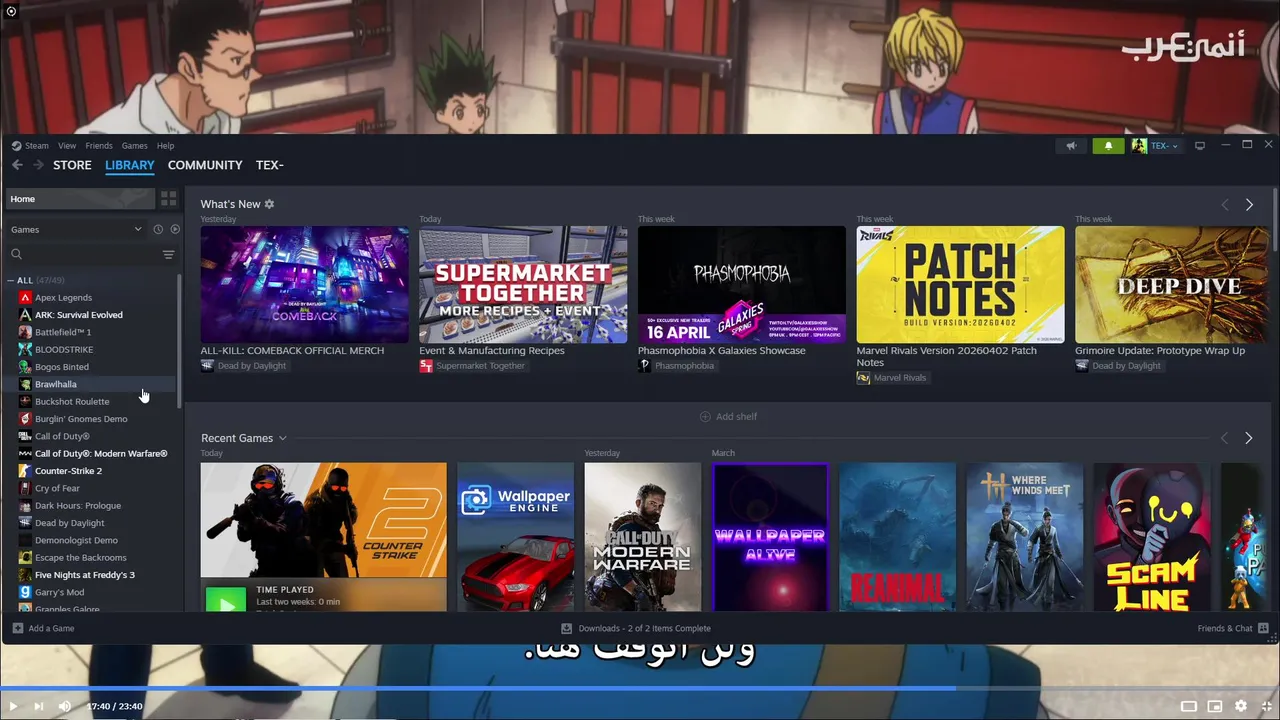
Task: Advance Recent Games shelf with right arrow
Action: (x=1249, y=438)
